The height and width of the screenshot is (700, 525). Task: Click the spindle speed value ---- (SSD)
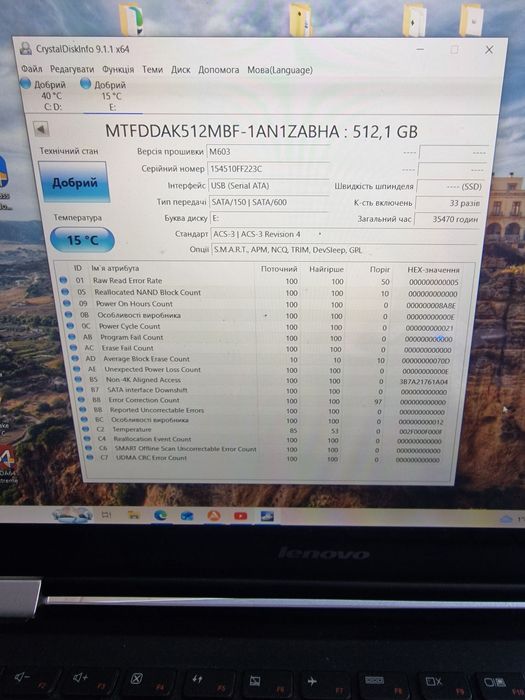click(450, 187)
